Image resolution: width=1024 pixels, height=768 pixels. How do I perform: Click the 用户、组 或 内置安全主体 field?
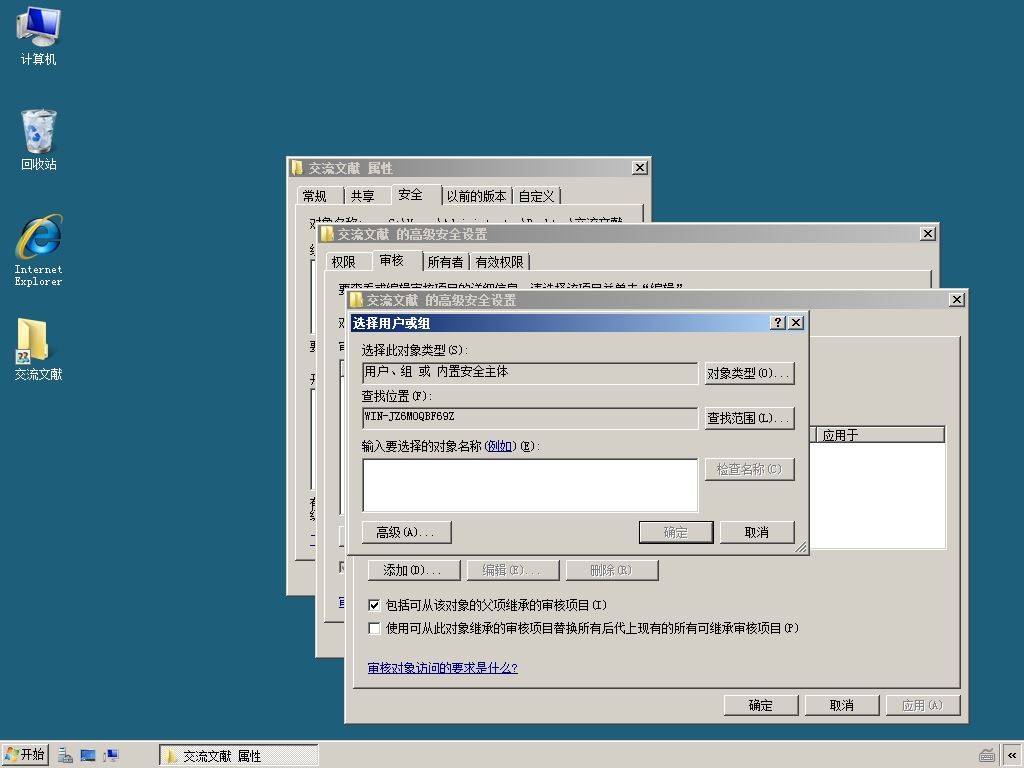(530, 373)
